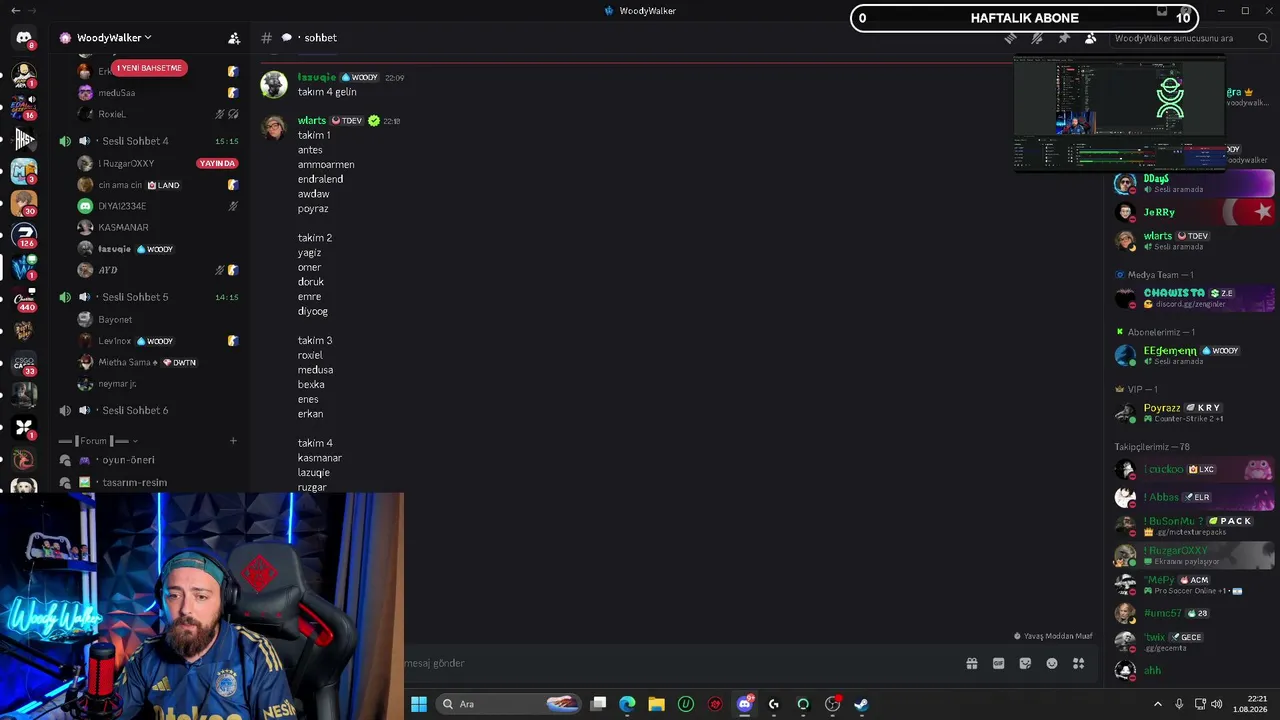Open JeRRy profile in member list

[1194, 212]
